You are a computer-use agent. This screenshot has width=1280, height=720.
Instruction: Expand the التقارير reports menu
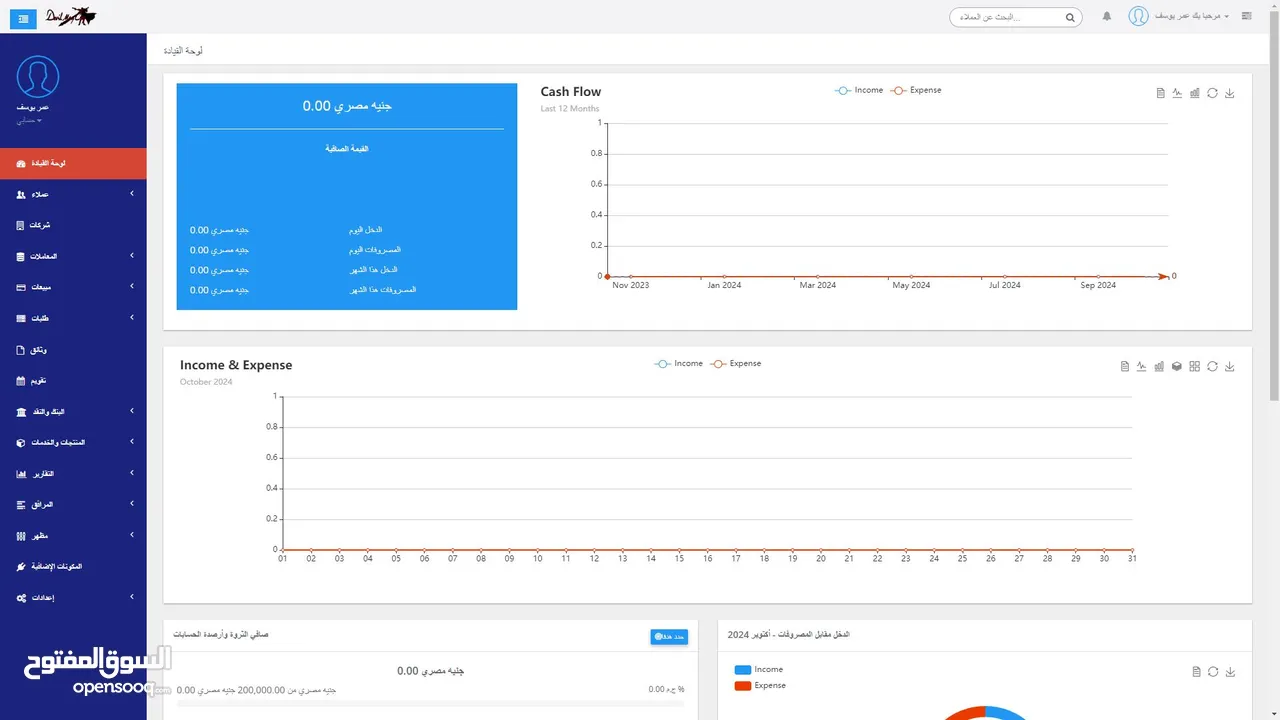coord(73,473)
